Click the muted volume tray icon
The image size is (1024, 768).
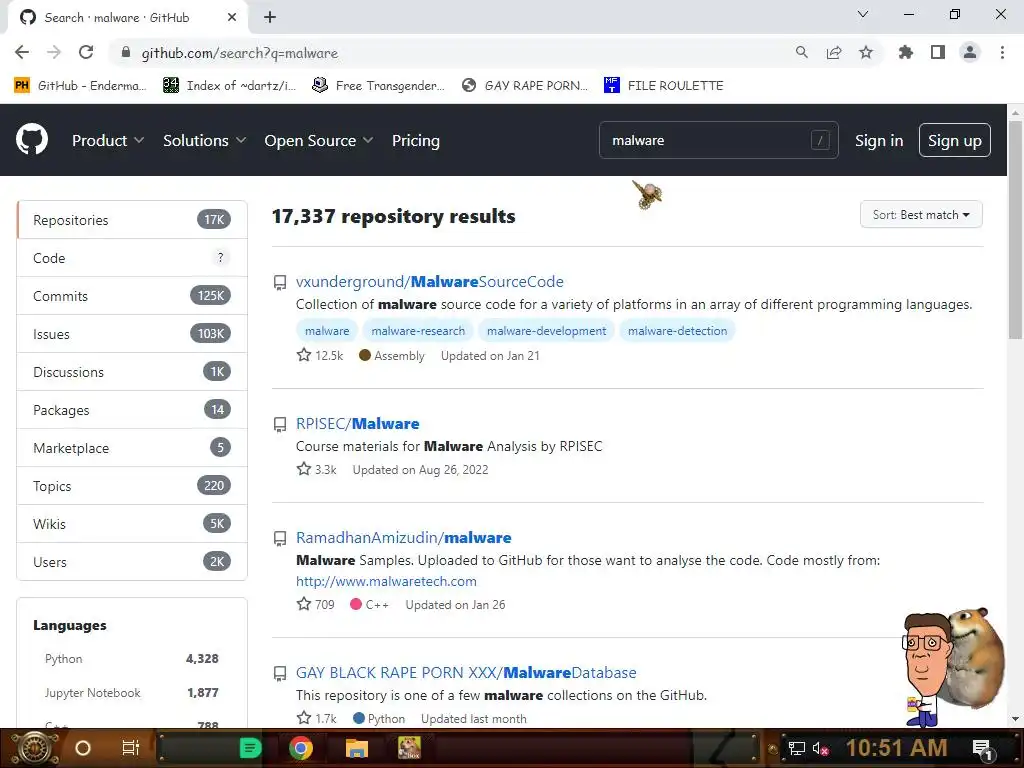point(820,748)
